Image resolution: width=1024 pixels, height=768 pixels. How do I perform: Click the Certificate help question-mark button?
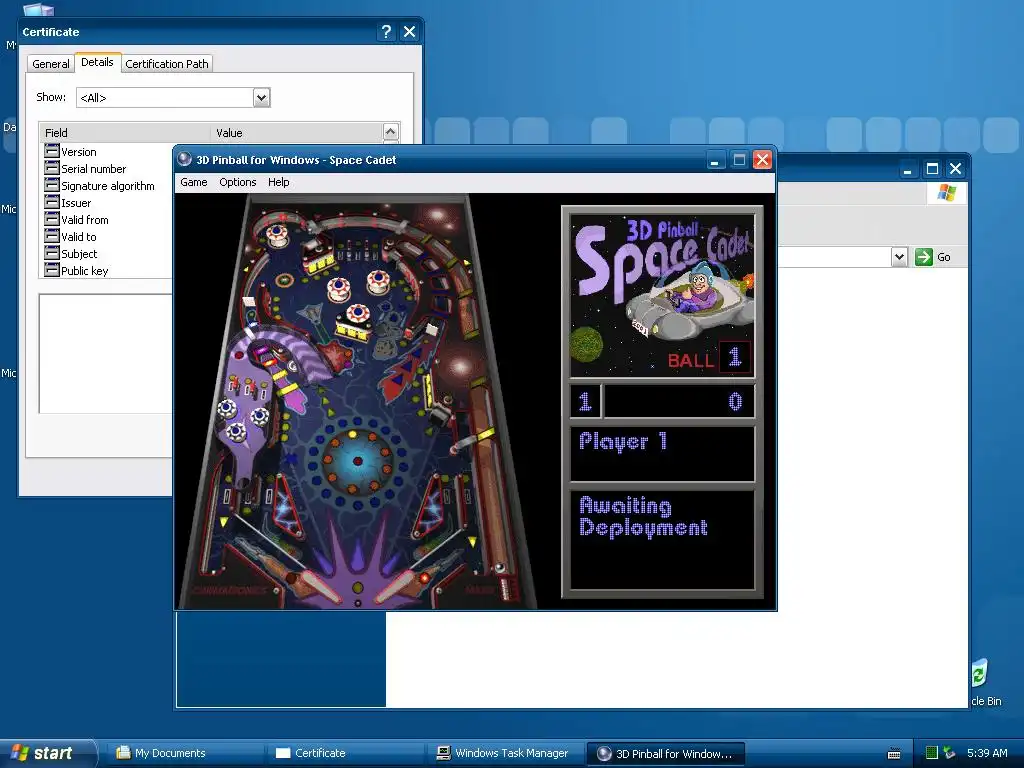pos(386,31)
